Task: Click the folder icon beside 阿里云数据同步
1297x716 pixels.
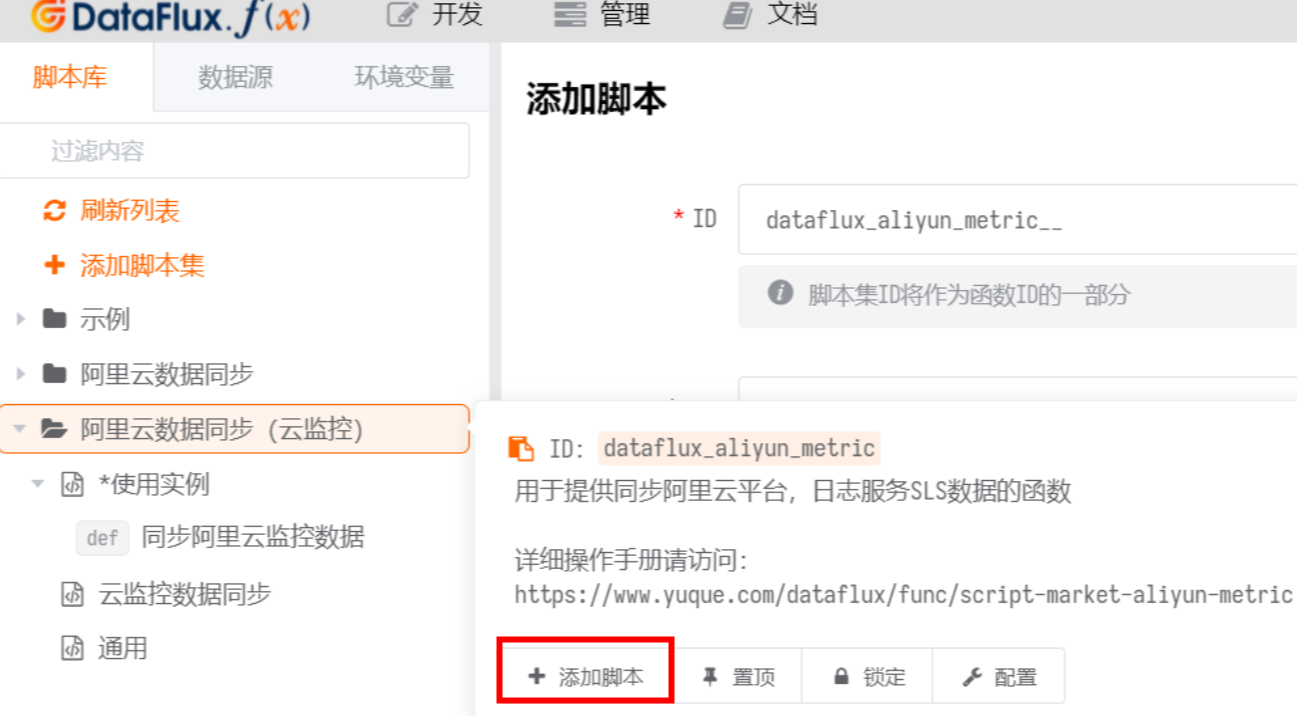Action: [54, 374]
